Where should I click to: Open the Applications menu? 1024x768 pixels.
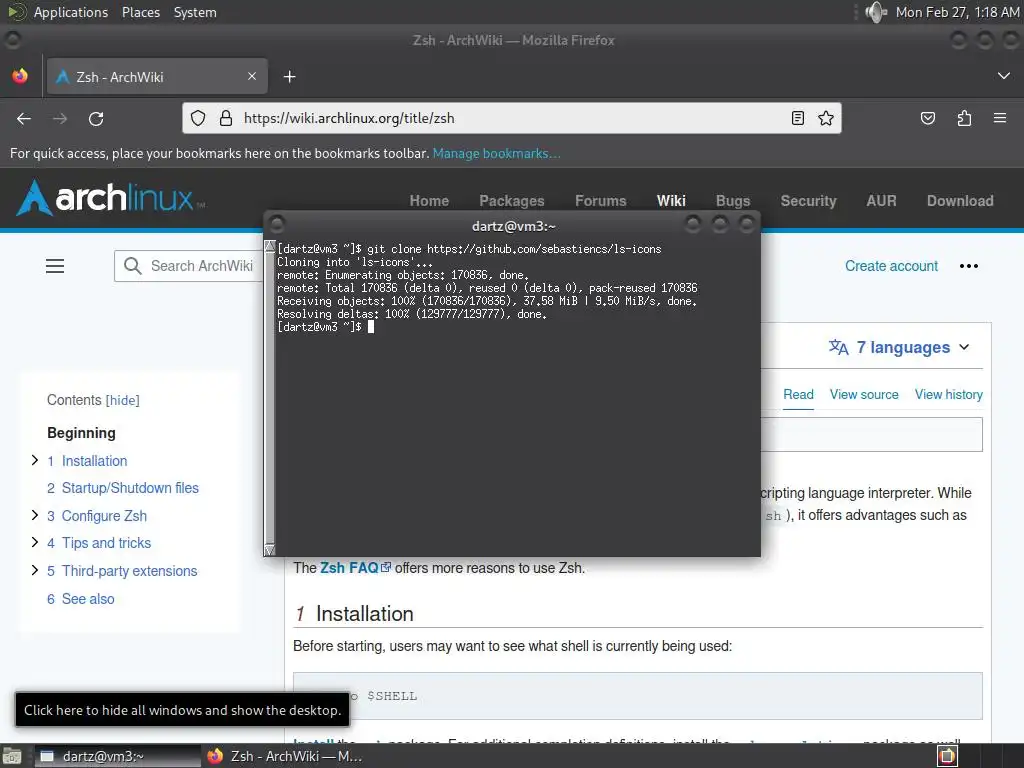pyautogui.click(x=71, y=12)
